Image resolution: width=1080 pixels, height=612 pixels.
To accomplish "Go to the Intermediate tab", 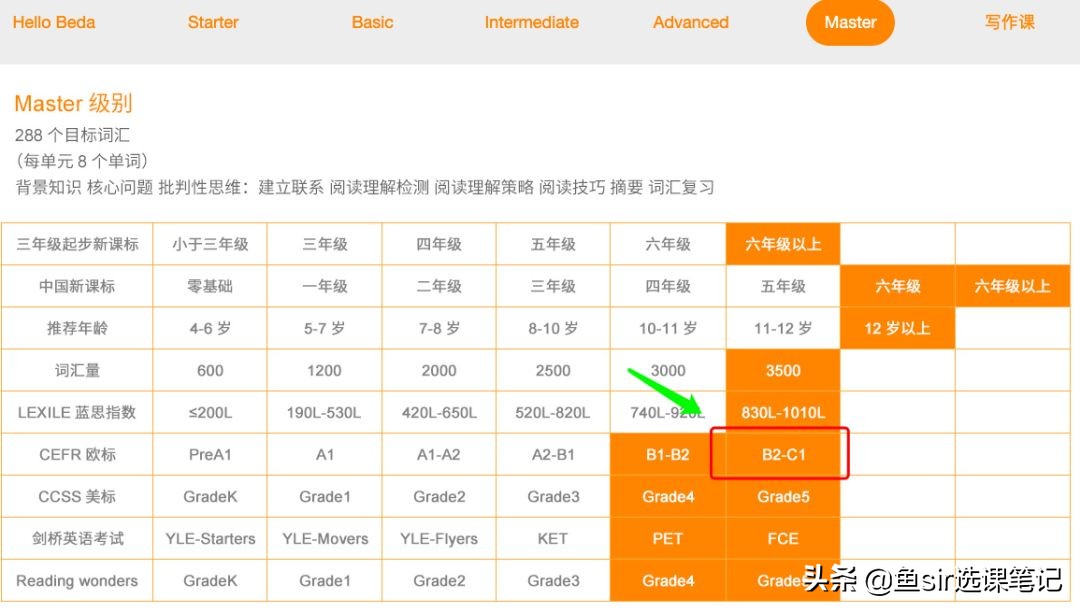I will coord(531,23).
